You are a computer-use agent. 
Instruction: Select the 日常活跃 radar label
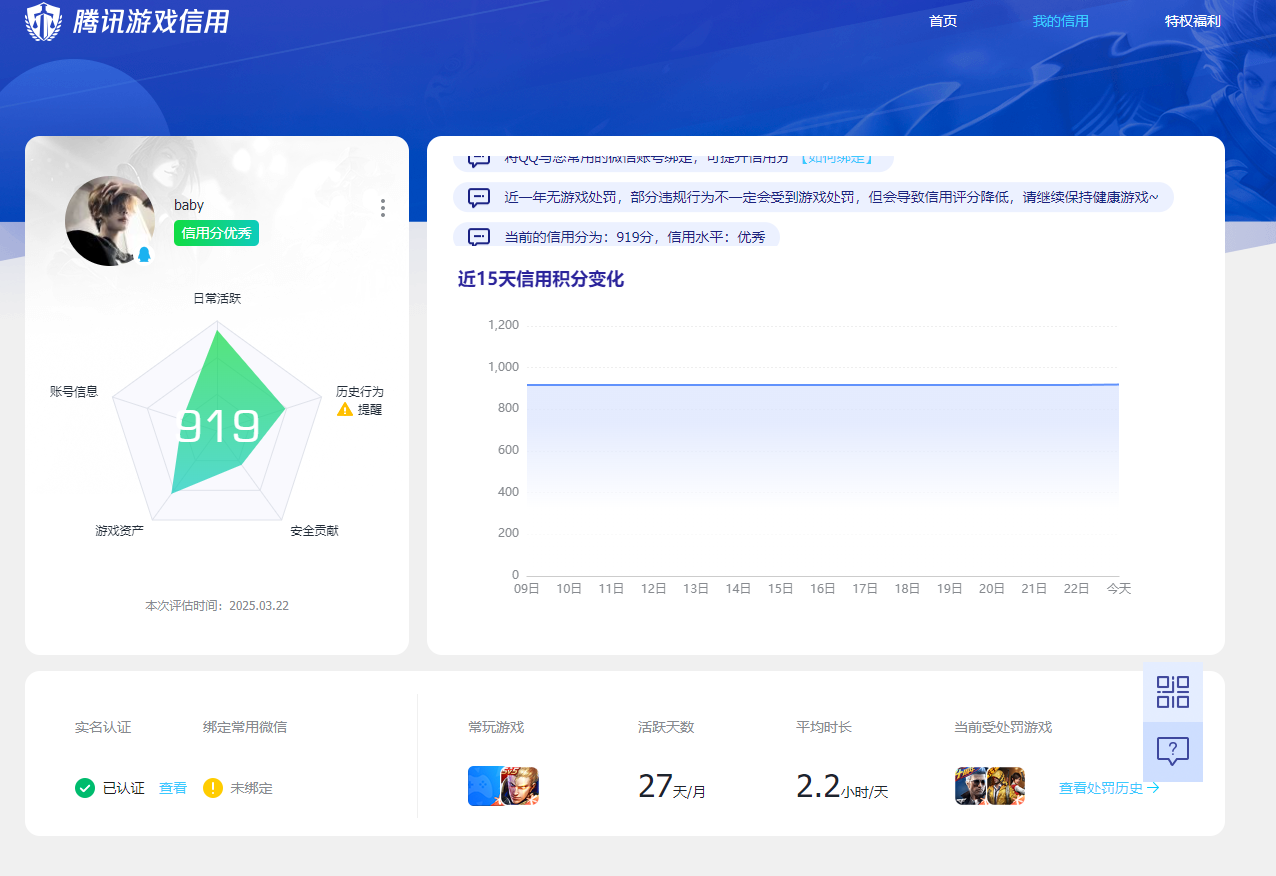pyautogui.click(x=217, y=298)
